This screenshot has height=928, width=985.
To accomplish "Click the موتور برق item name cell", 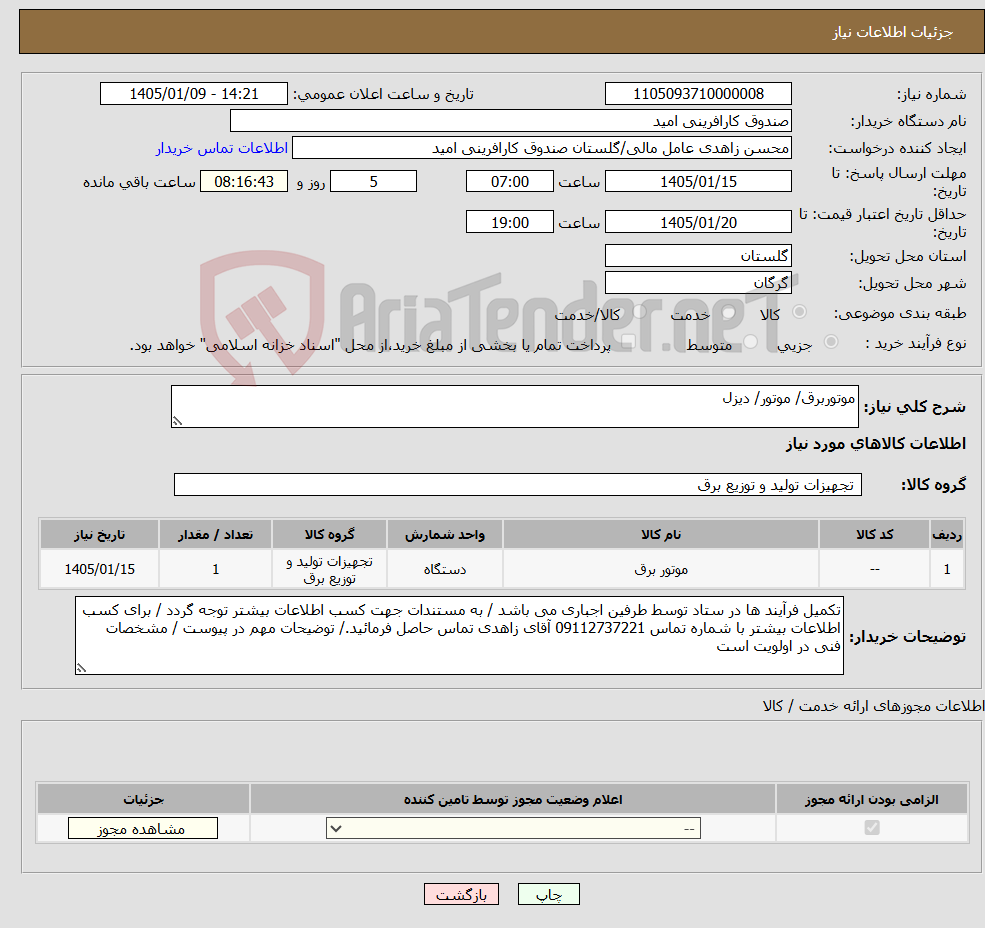I will pyautogui.click(x=661, y=569).
